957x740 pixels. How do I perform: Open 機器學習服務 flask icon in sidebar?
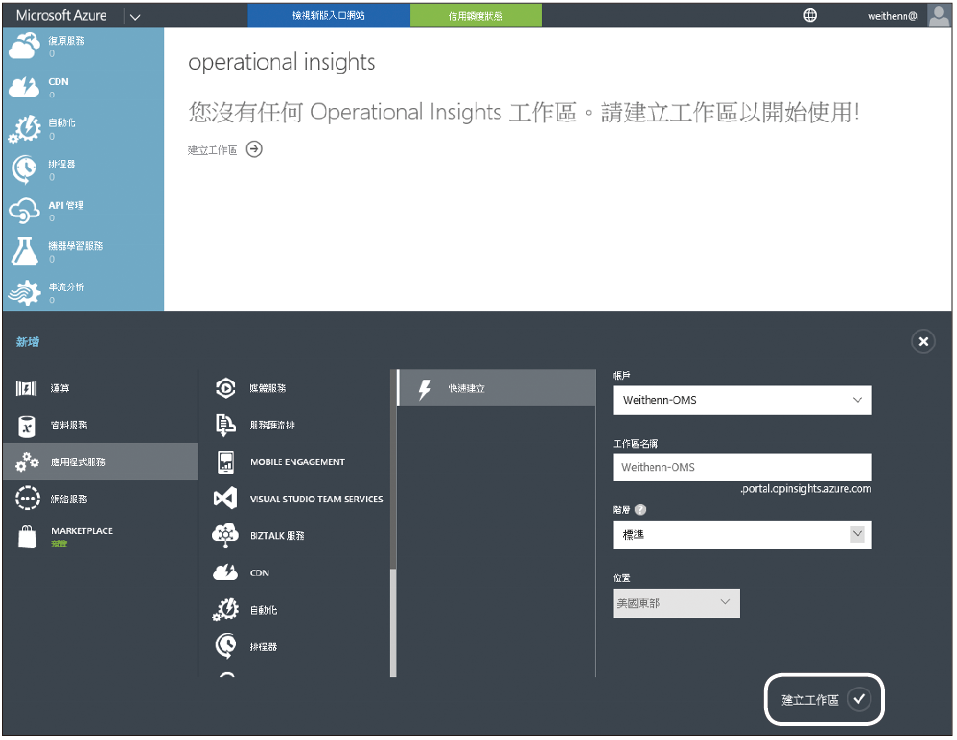point(24,252)
